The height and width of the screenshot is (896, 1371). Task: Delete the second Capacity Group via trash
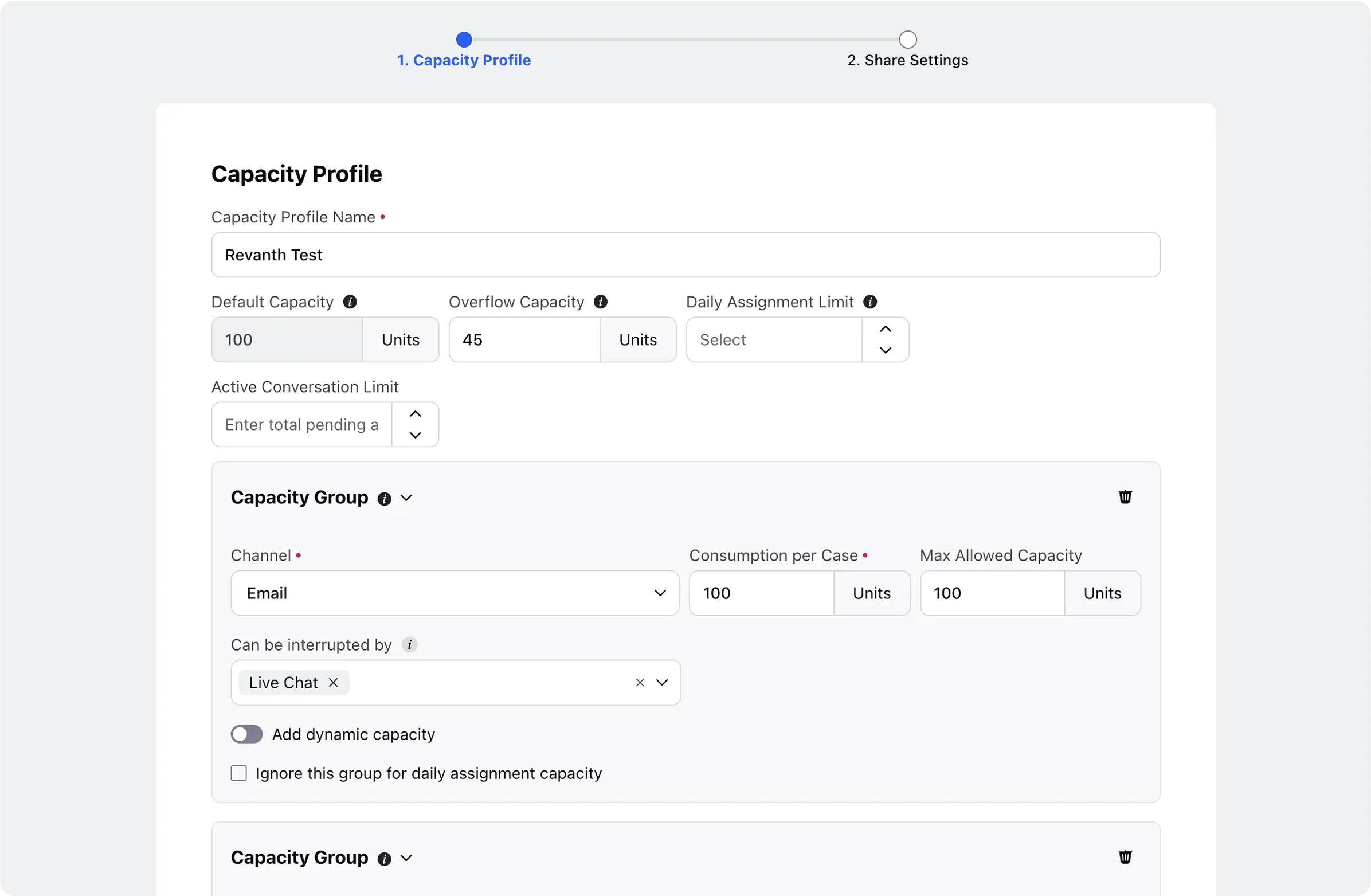tap(1125, 857)
